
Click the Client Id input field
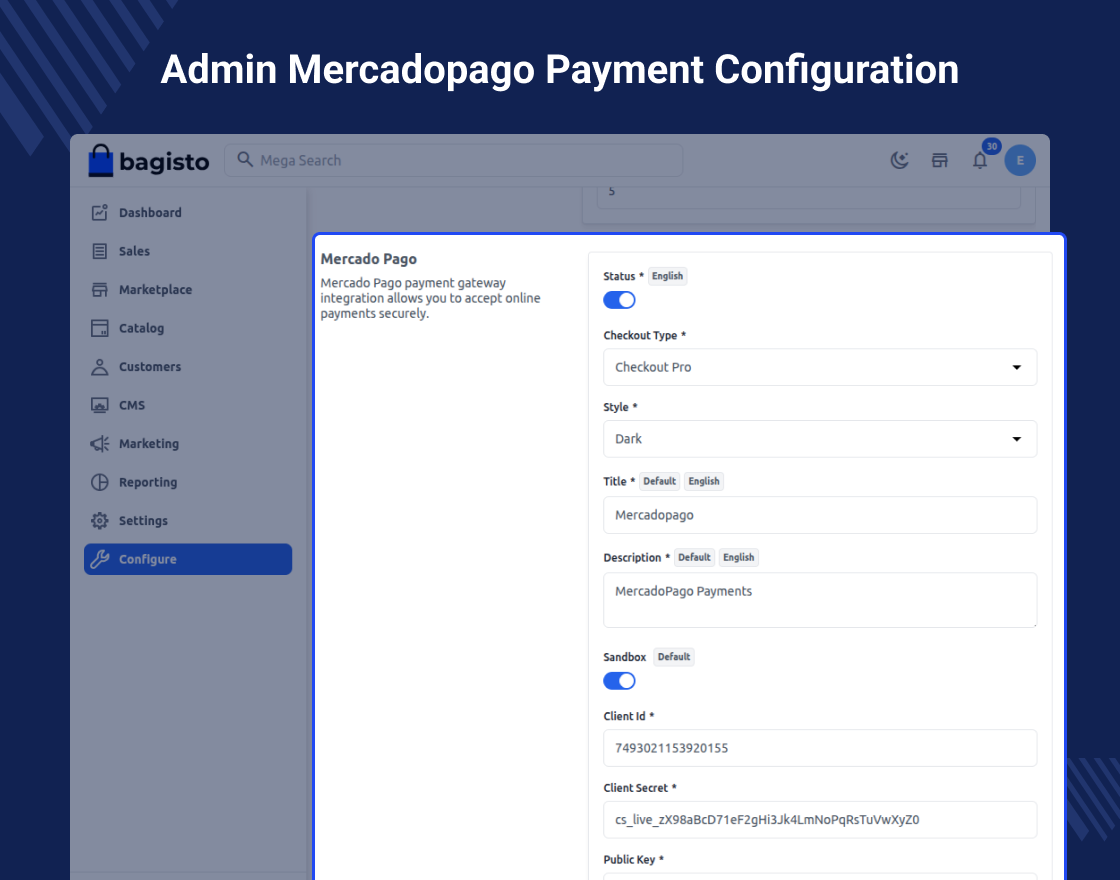(820, 748)
